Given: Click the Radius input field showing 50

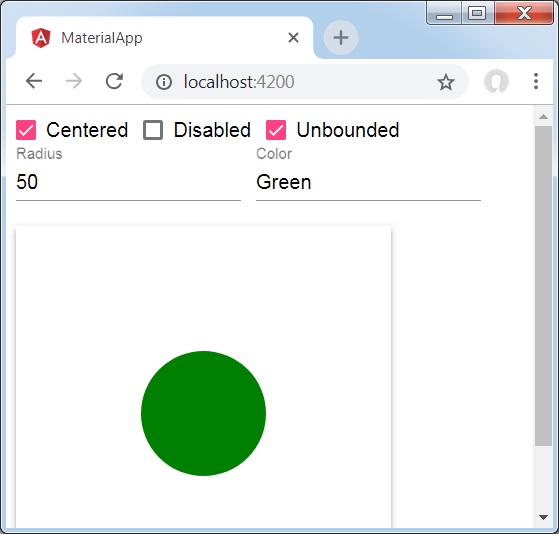Looking at the screenshot, I should pos(128,182).
